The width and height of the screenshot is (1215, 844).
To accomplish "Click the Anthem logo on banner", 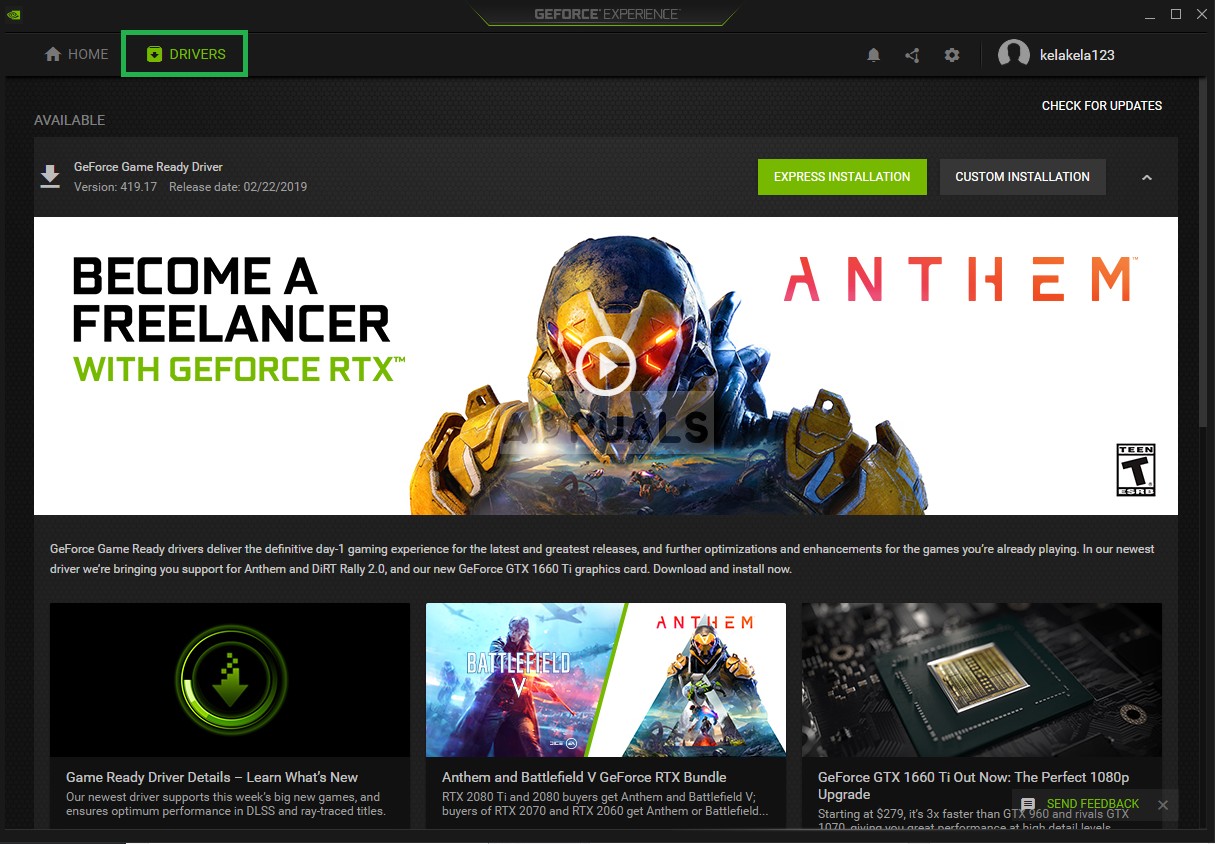I will [x=958, y=279].
